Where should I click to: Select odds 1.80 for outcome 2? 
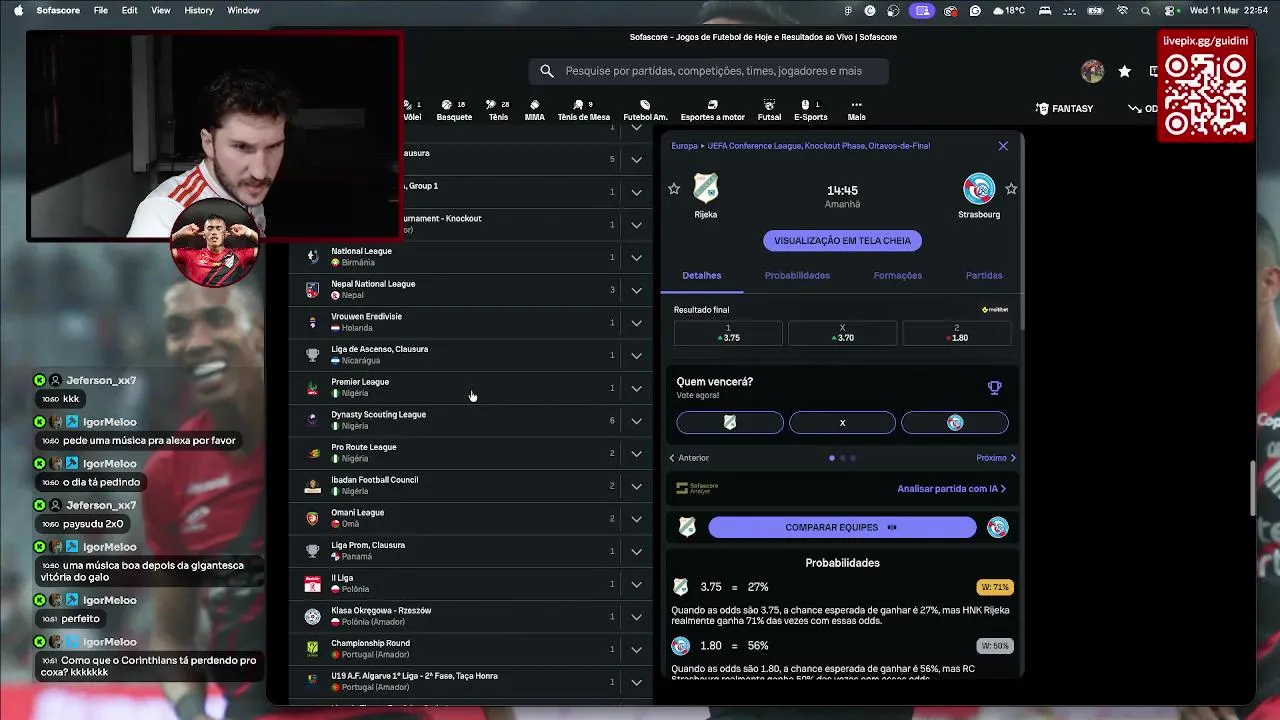pos(956,333)
